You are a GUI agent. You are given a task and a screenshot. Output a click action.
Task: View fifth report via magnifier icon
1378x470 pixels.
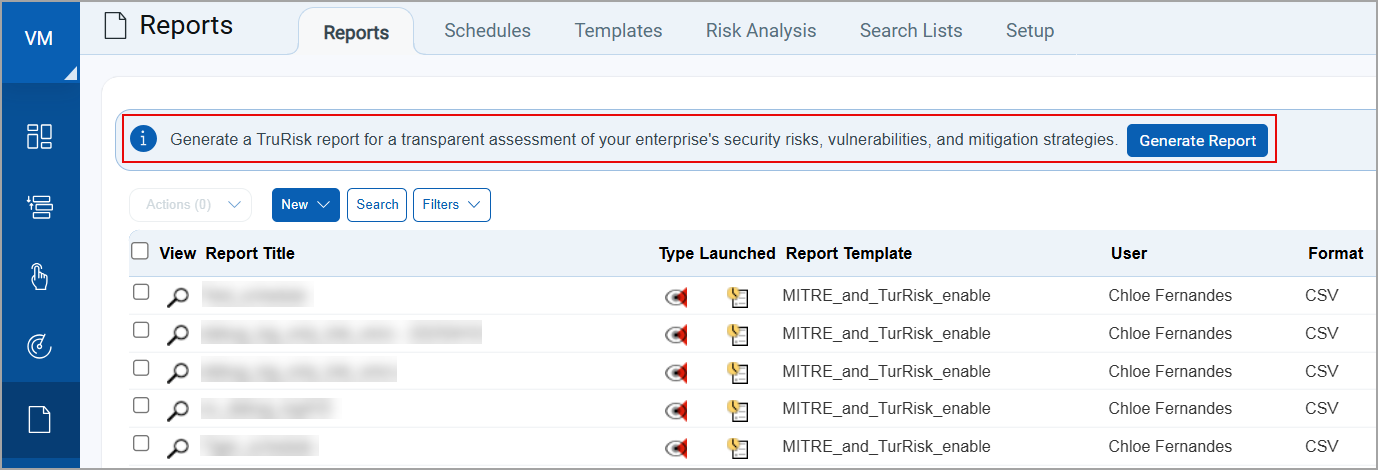point(177,448)
